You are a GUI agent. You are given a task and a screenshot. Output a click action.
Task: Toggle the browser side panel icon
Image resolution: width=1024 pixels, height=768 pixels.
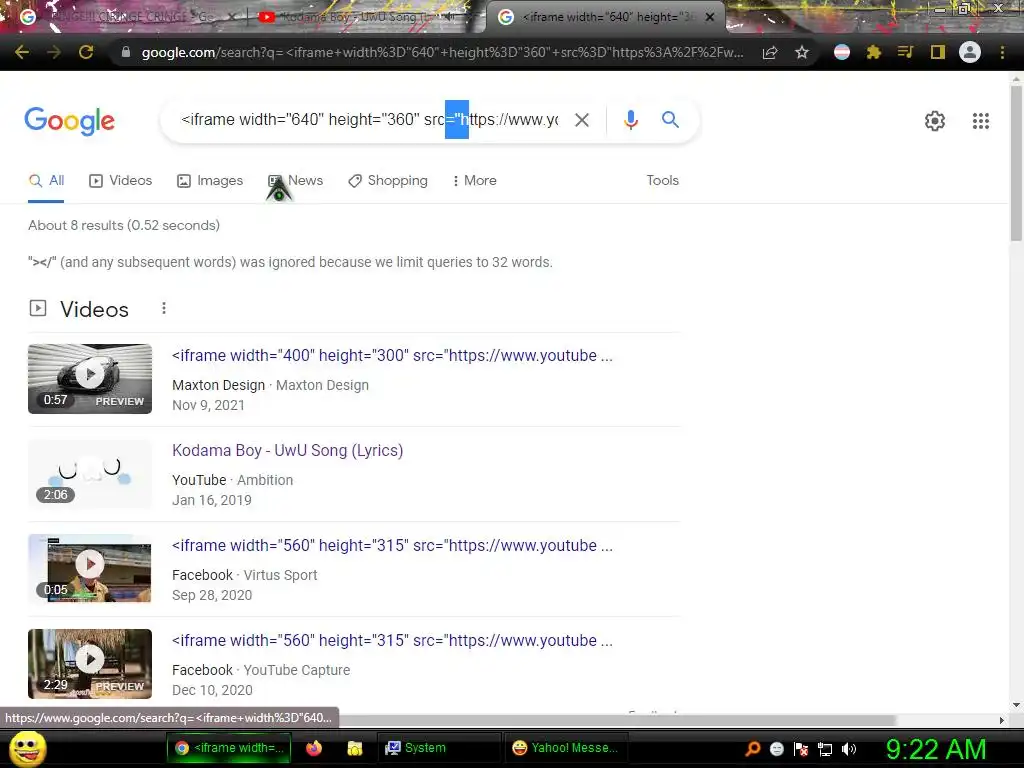pyautogui.click(x=938, y=52)
